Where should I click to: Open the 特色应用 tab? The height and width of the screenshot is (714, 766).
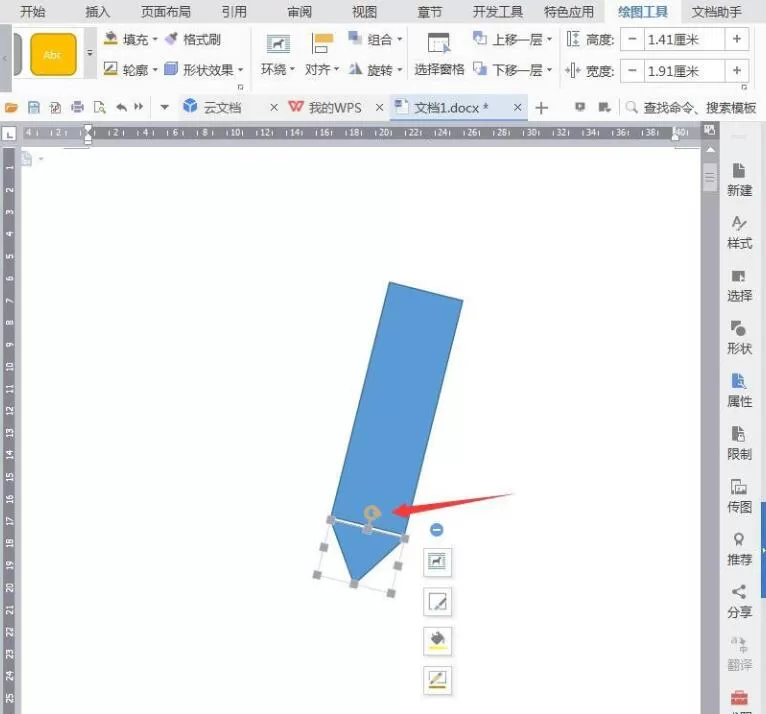tap(569, 11)
